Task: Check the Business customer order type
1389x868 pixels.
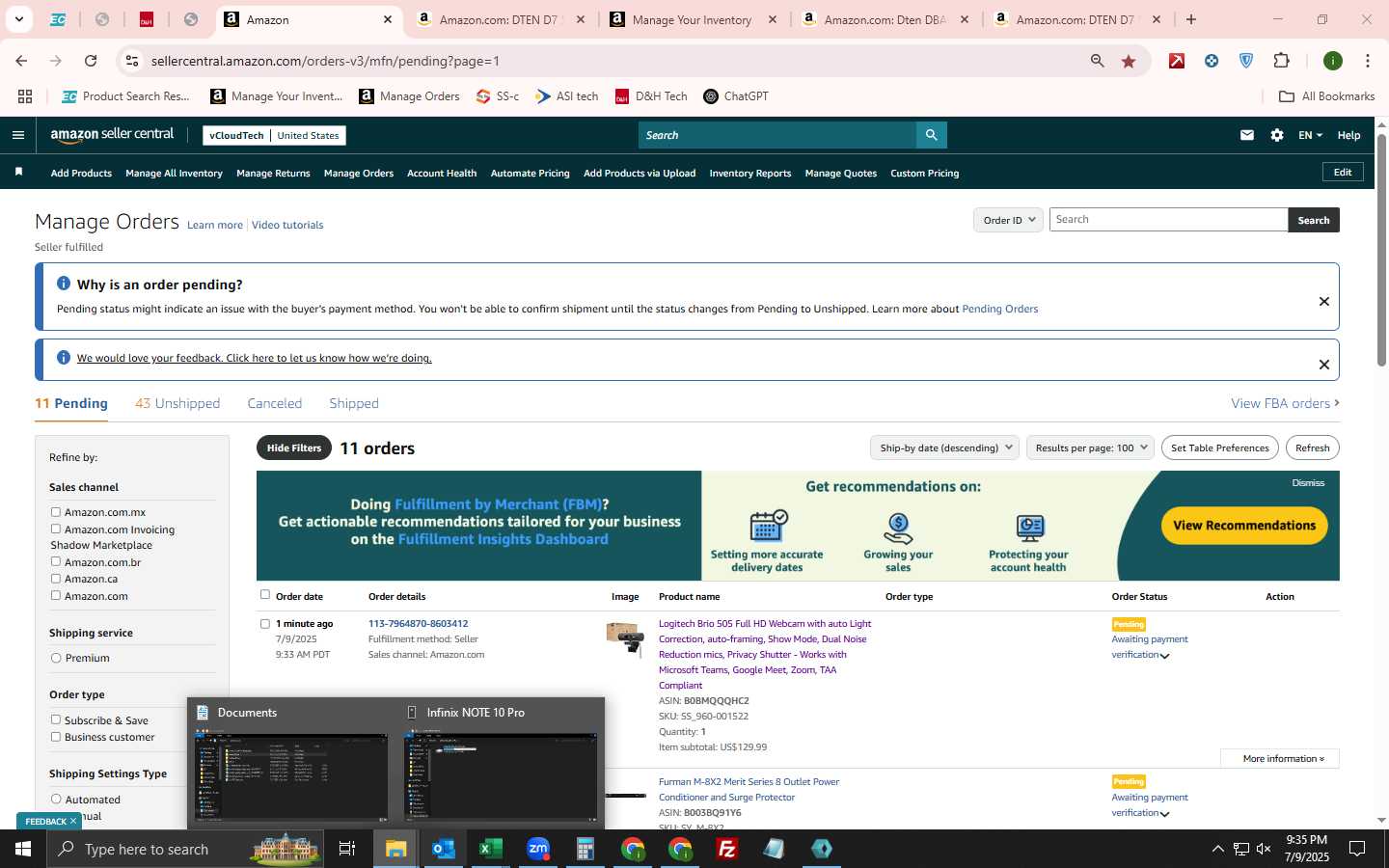Action: (56, 737)
